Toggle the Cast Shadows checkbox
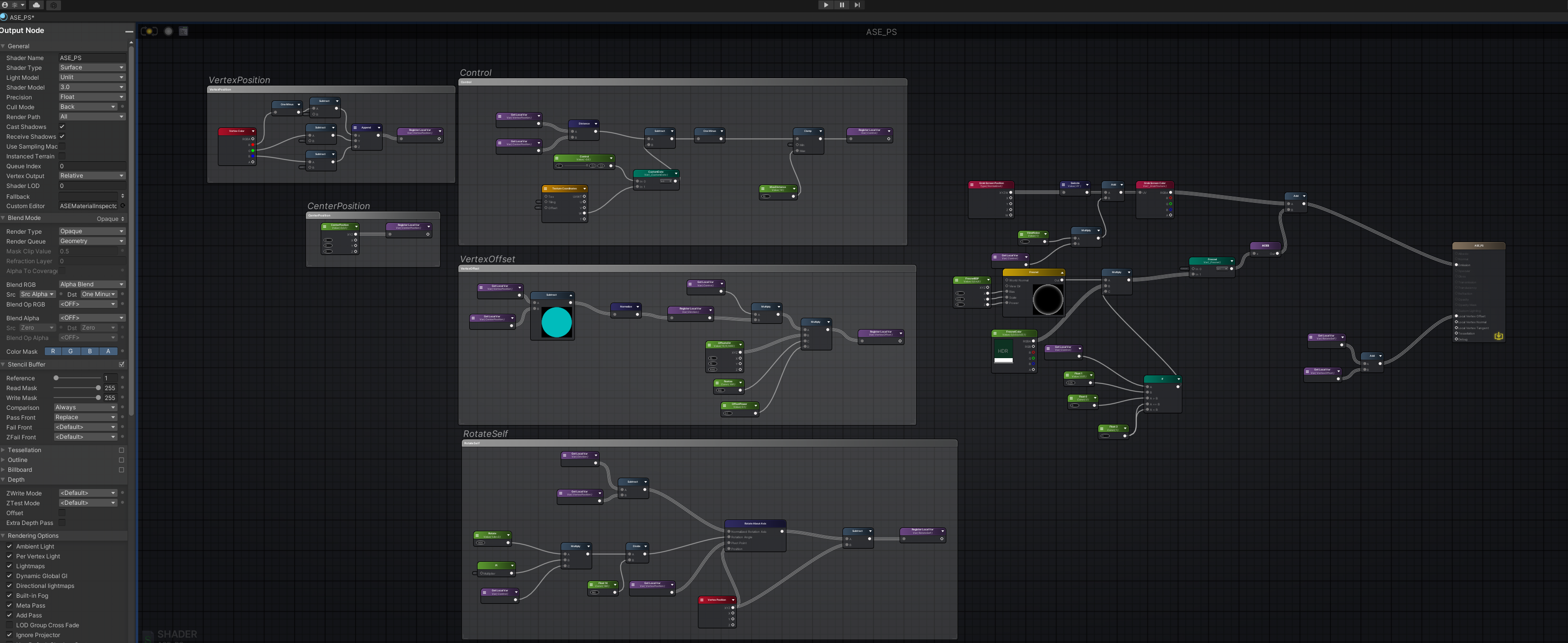Image resolution: width=1568 pixels, height=643 pixels. pyautogui.click(x=62, y=126)
